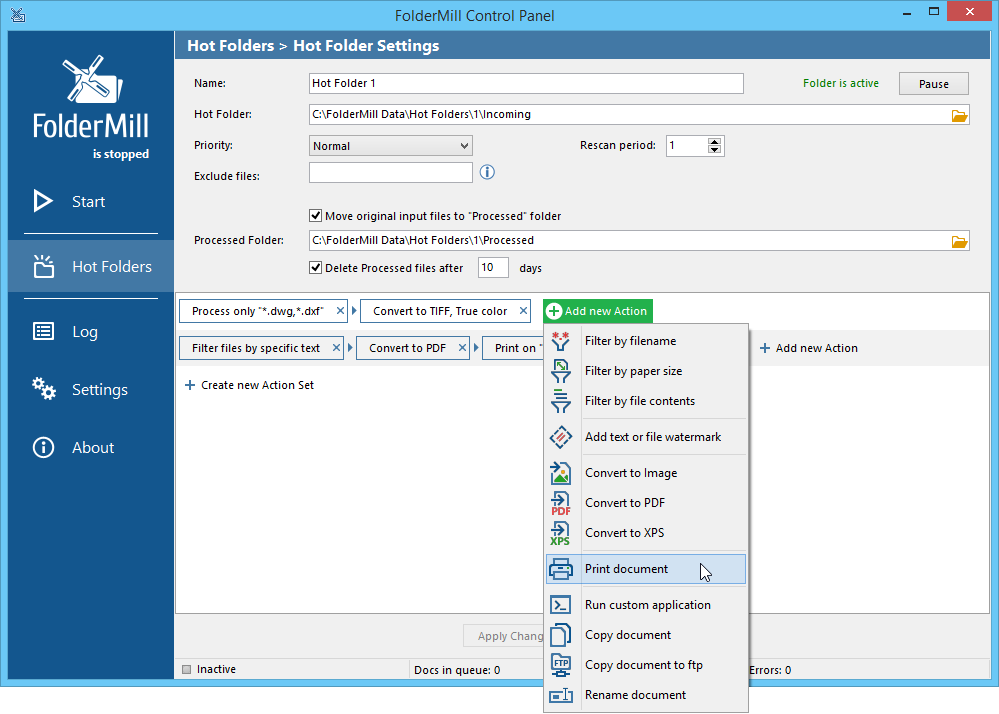Click the Hot Folders sidebar icon

click(x=43, y=266)
